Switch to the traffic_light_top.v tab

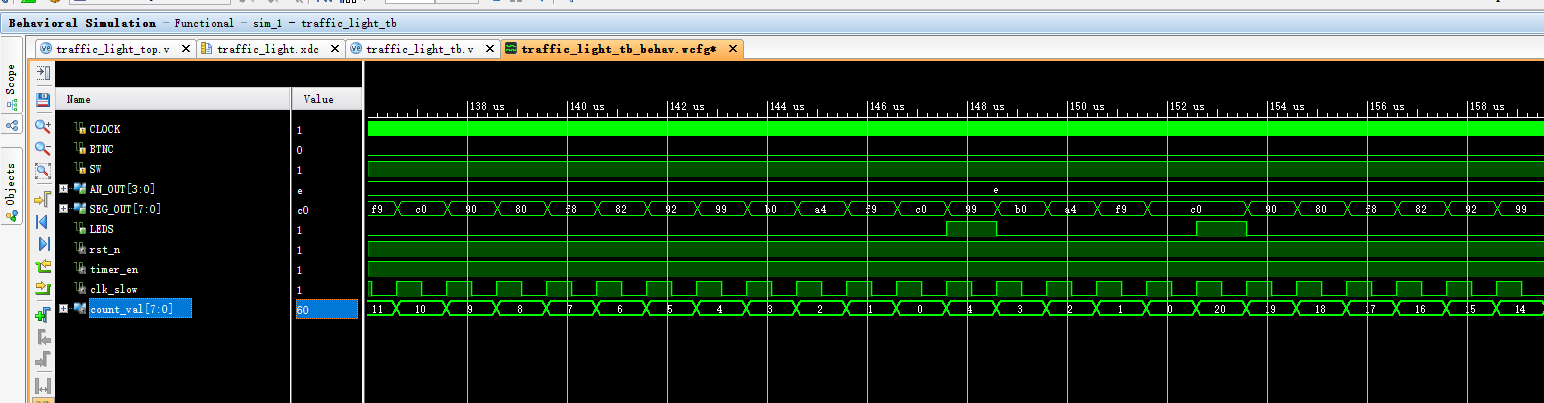[x=113, y=49]
